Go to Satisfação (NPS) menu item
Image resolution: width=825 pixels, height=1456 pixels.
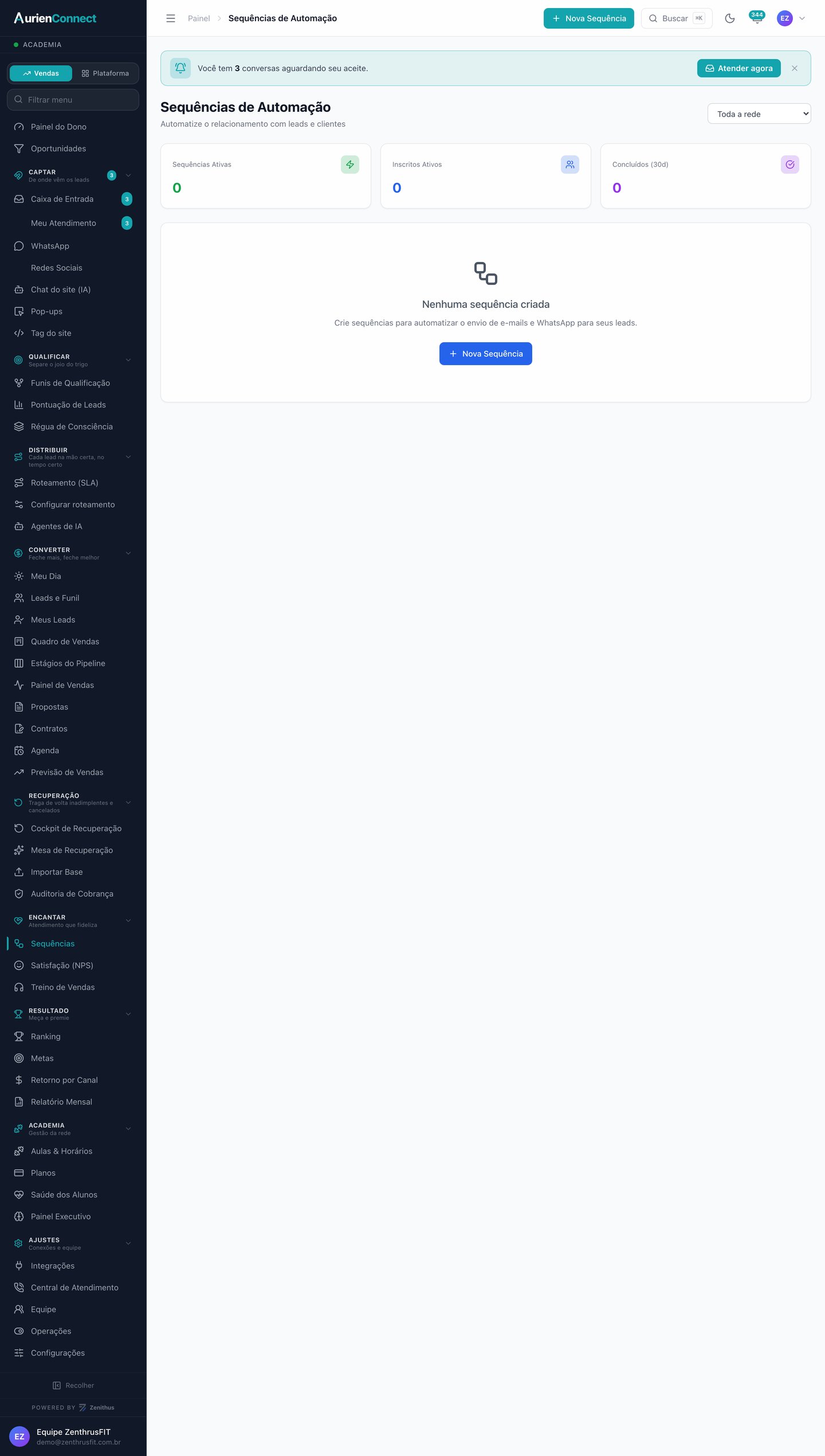point(73,965)
